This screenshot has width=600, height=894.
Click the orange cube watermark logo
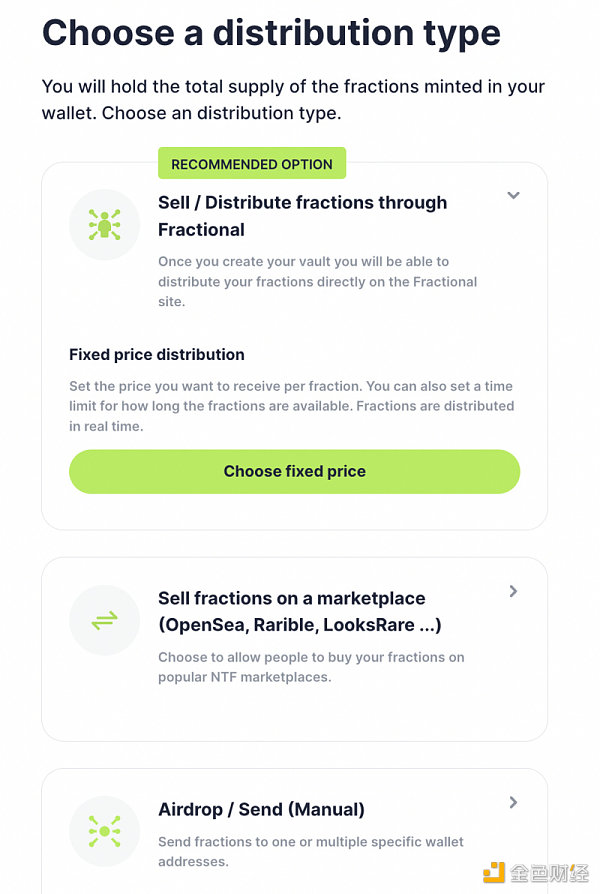pos(494,872)
